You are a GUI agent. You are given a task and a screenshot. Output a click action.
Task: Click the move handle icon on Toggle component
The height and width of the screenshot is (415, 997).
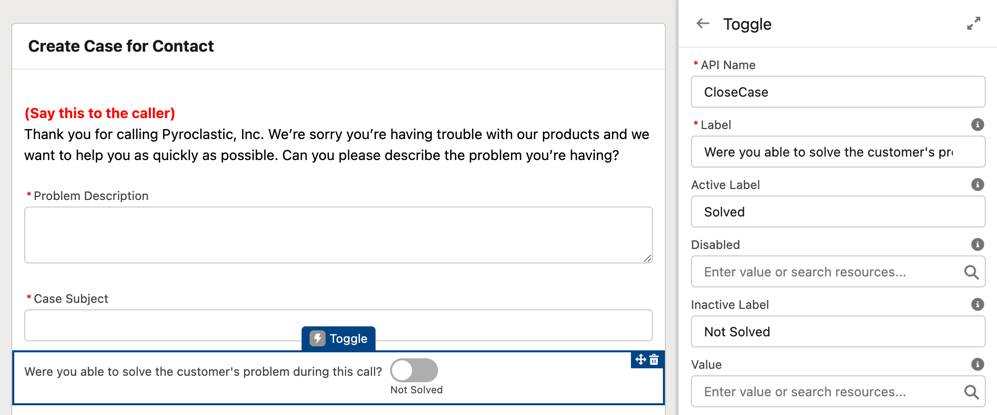coord(641,360)
